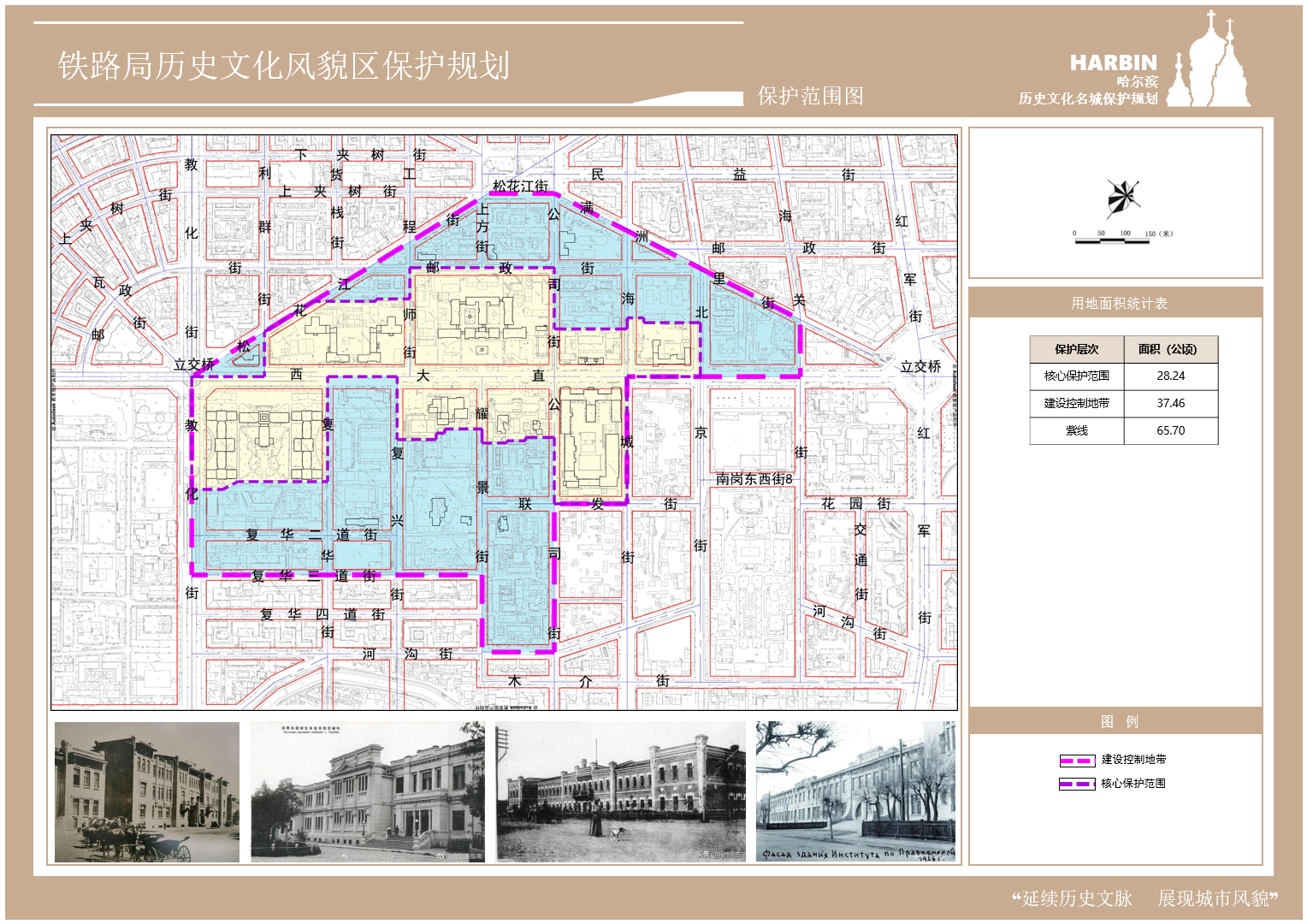Image resolution: width=1307 pixels, height=924 pixels.
Task: Select the 保护层次 table header cell
Action: click(1076, 349)
